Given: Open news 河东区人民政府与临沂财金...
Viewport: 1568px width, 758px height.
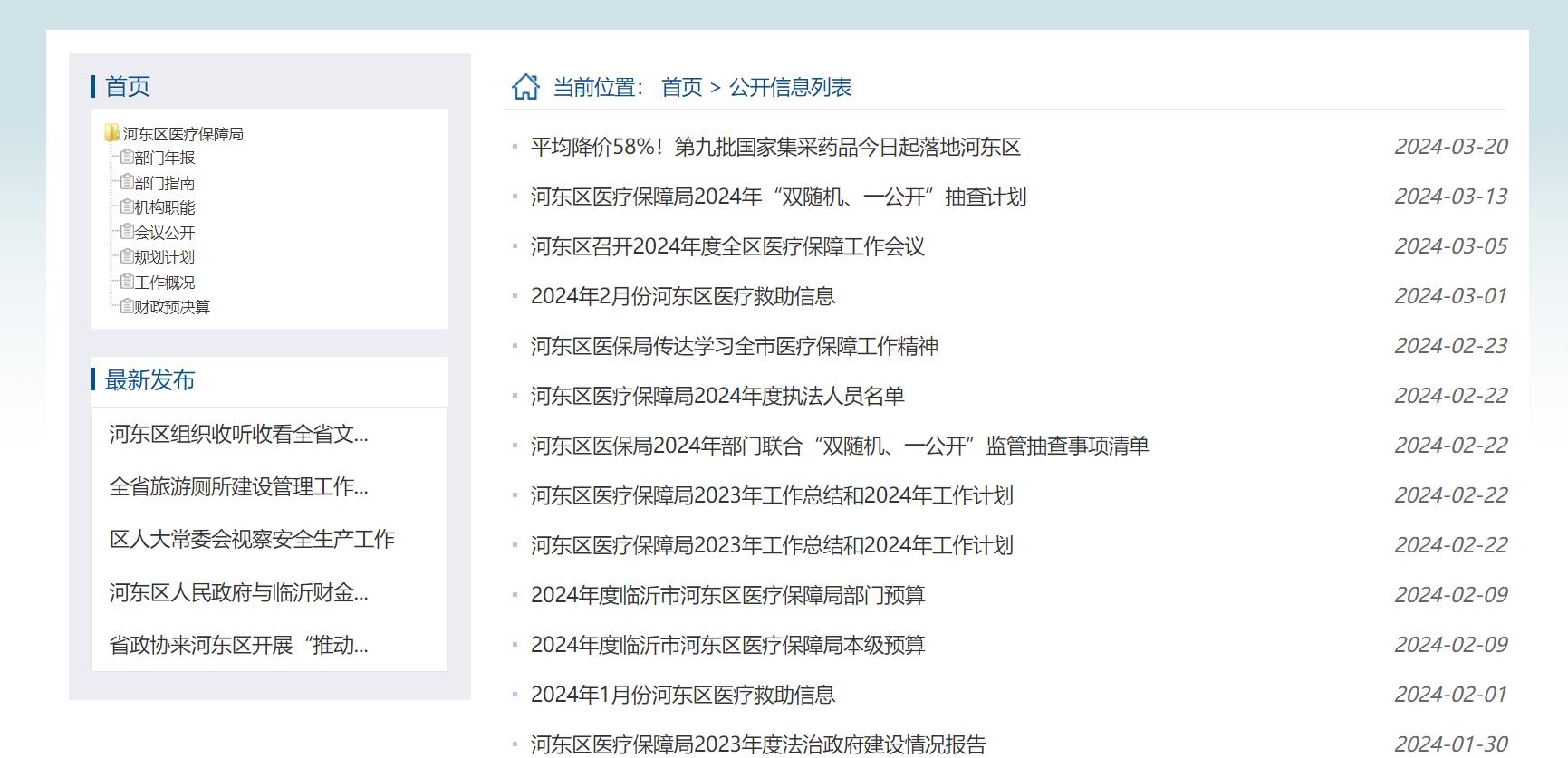Looking at the screenshot, I should [238, 592].
